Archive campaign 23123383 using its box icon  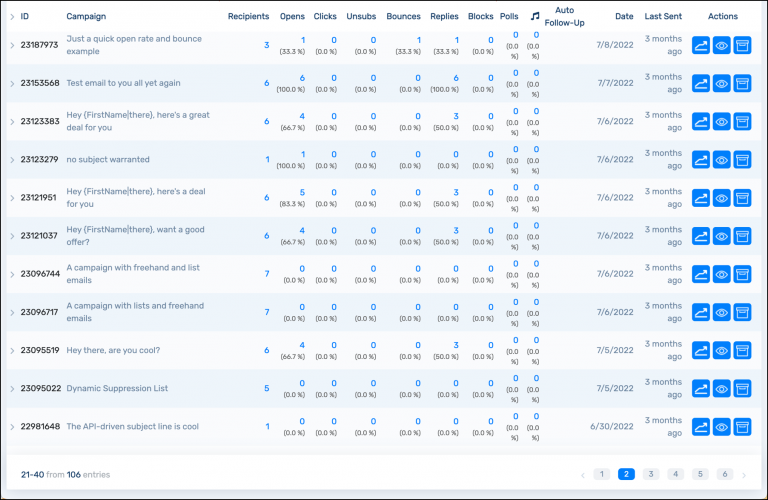pyautogui.click(x=742, y=122)
